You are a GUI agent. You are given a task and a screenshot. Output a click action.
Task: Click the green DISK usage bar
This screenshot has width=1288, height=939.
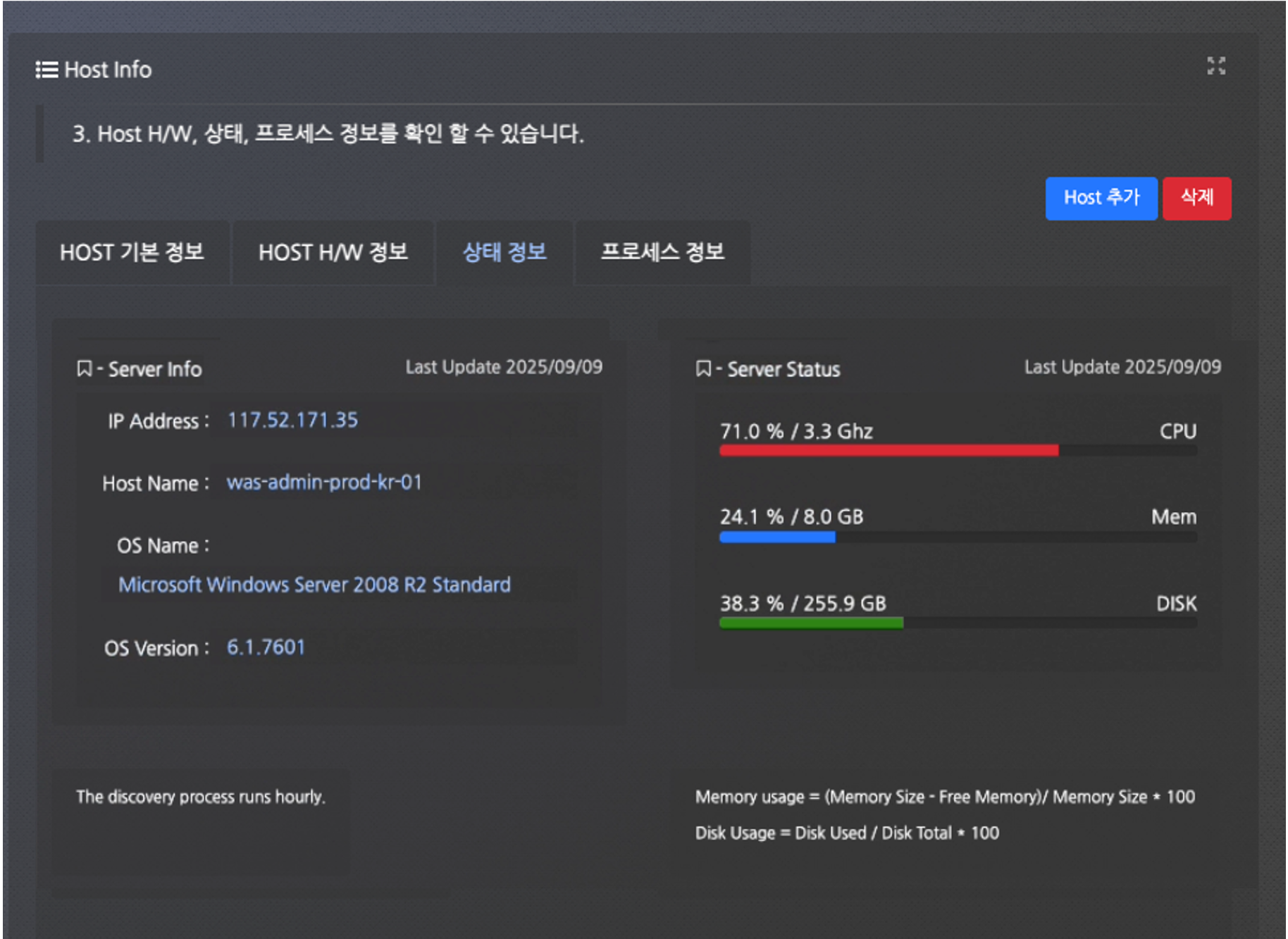[x=811, y=623]
